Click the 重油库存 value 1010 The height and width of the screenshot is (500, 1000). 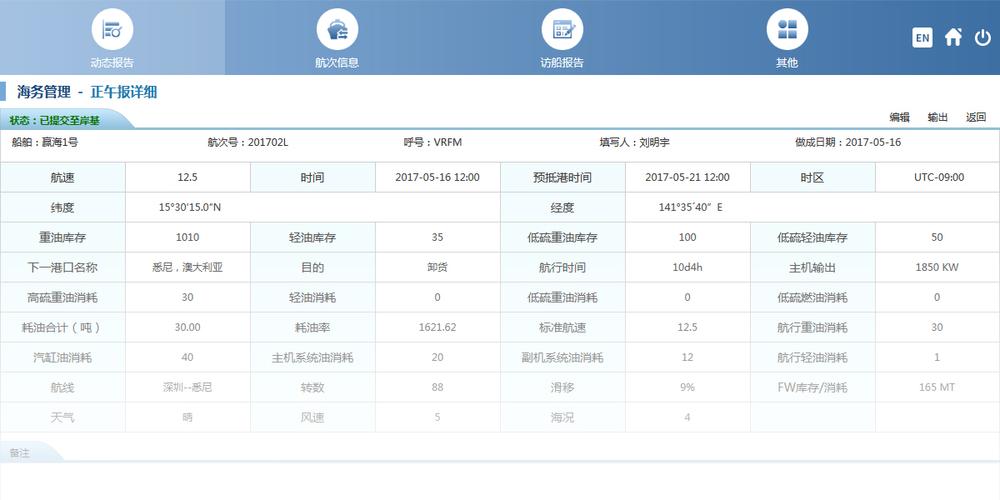click(x=188, y=237)
